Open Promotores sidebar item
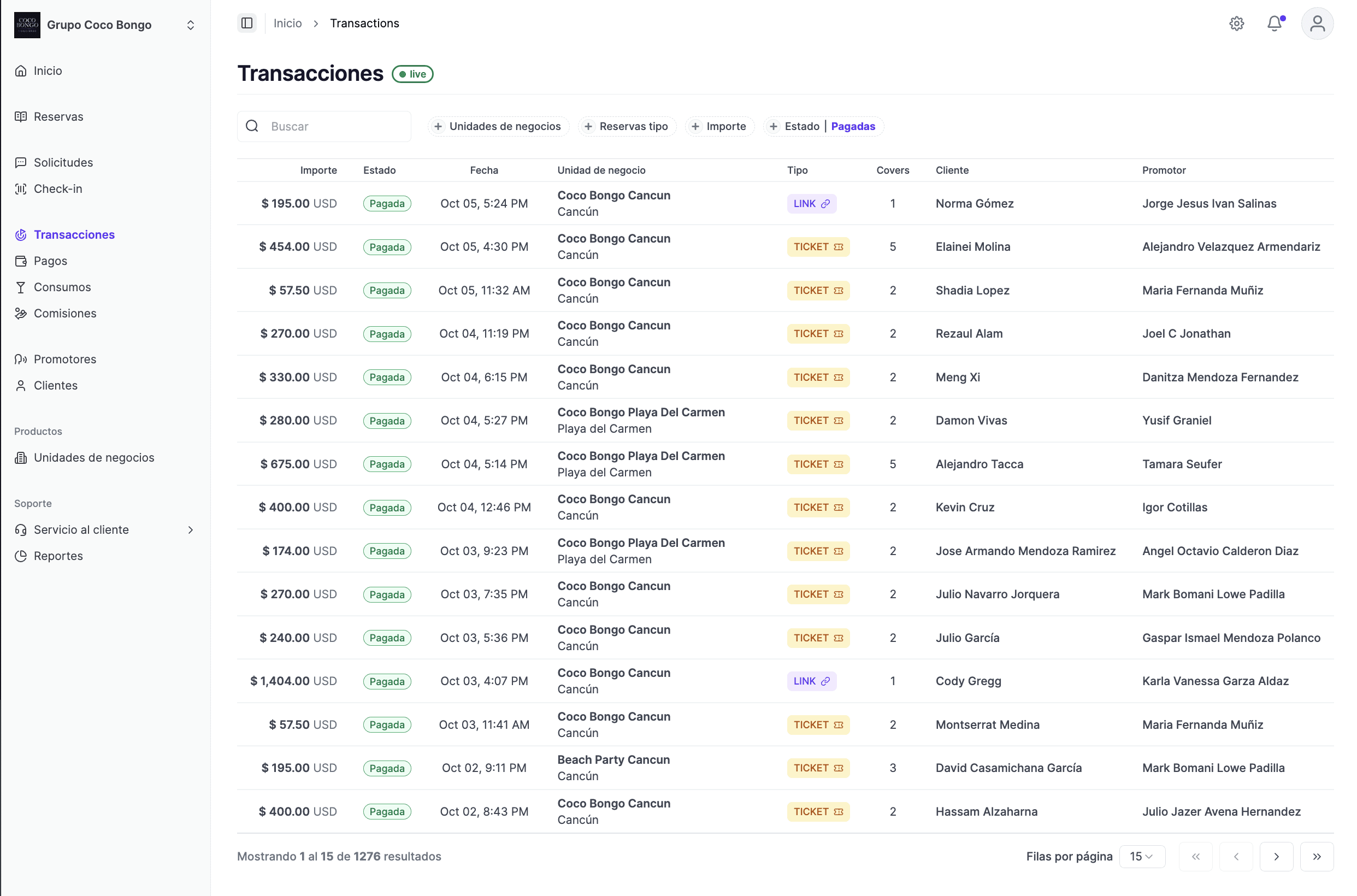Image resolution: width=1357 pixels, height=896 pixels. click(64, 359)
